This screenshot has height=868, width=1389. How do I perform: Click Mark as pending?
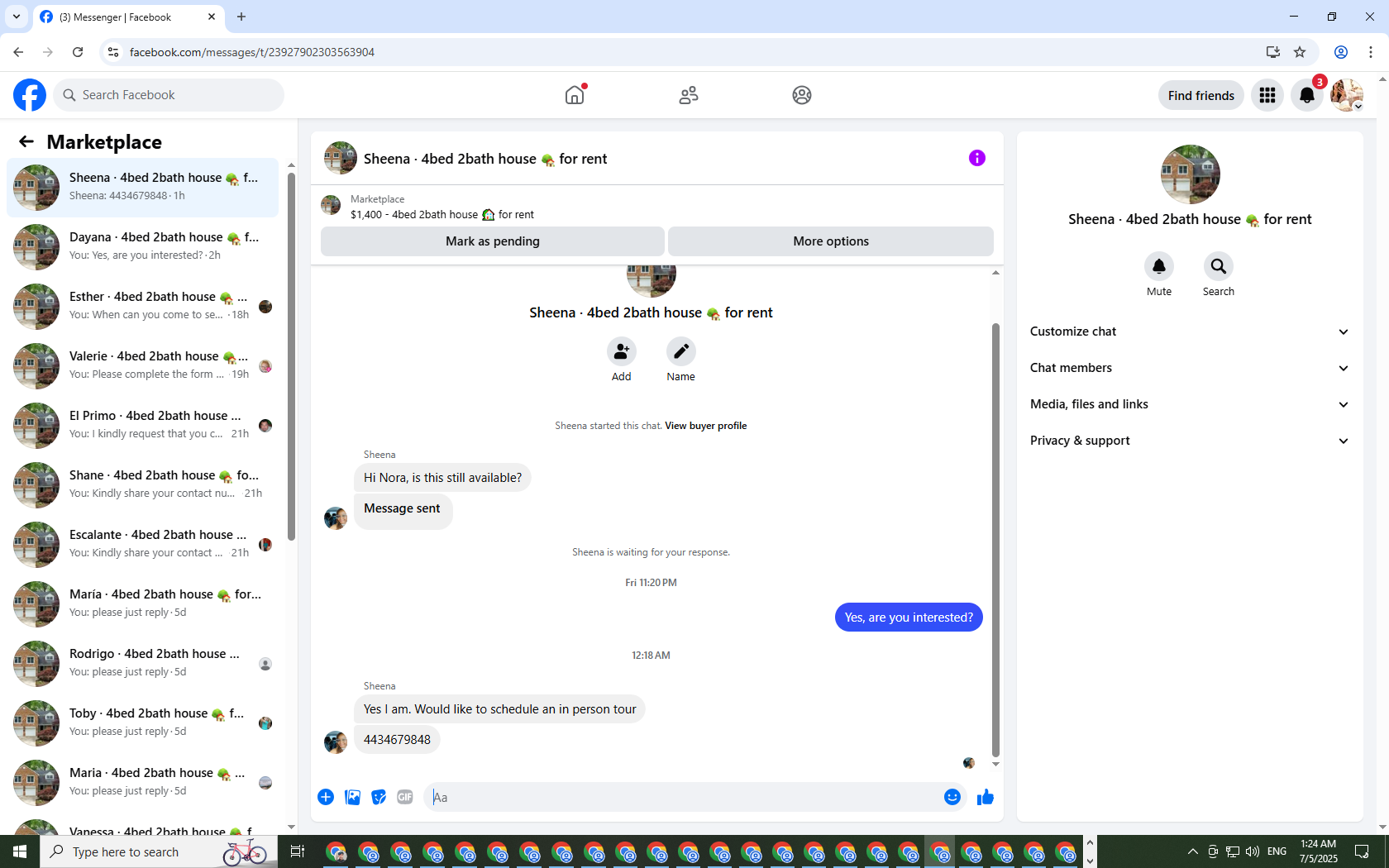(x=493, y=241)
